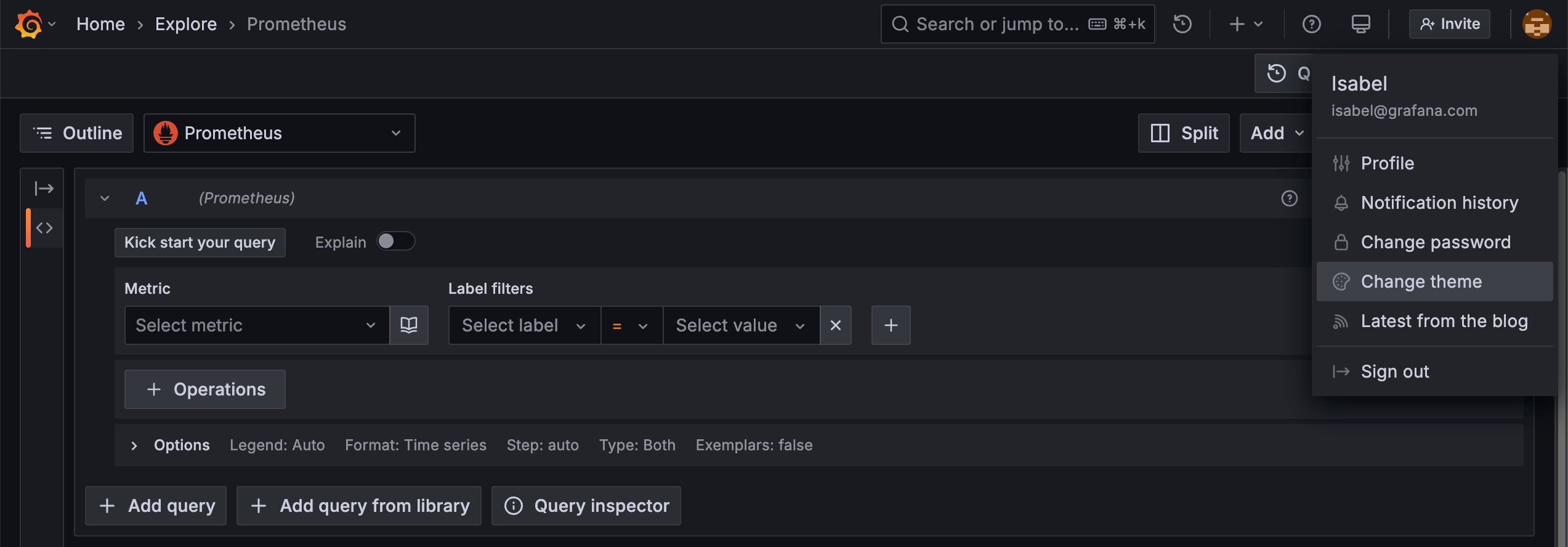Screen dimensions: 1568x547
Task: Open the Prometheus data source dropdown
Action: pos(279,133)
